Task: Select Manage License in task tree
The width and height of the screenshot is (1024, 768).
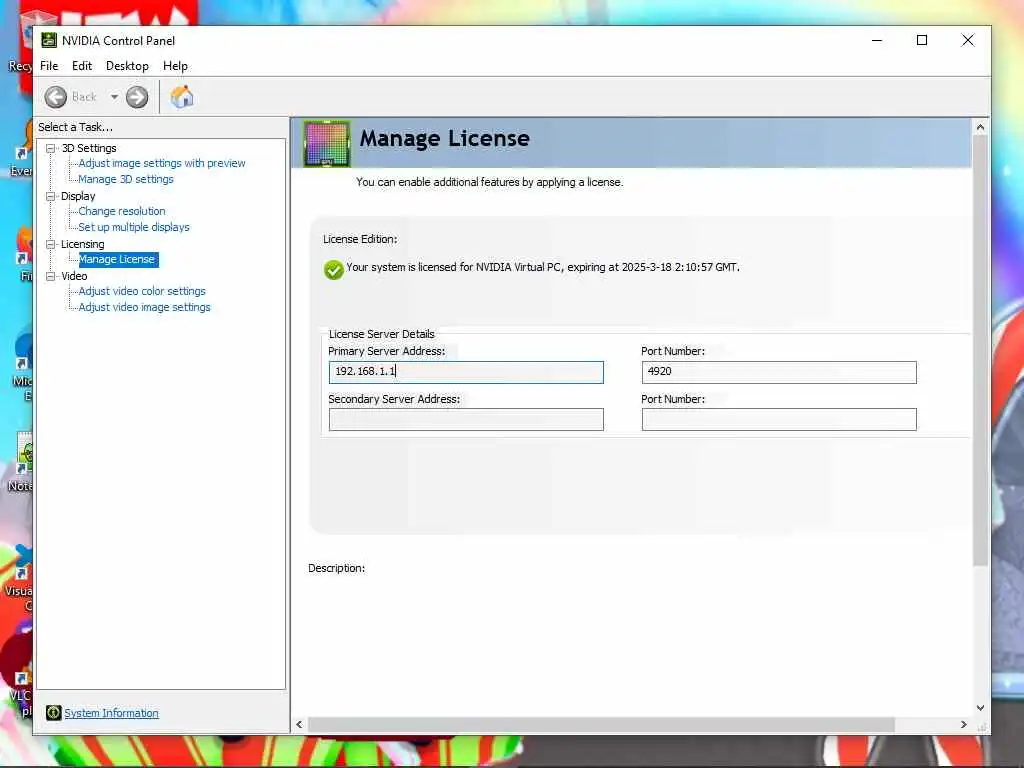Action: pos(118,259)
